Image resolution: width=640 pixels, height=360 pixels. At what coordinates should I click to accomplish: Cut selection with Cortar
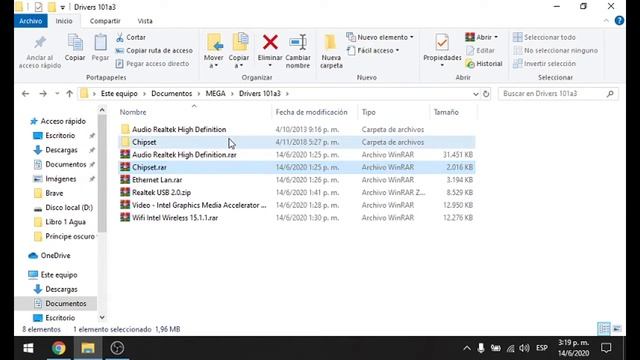tap(131, 37)
